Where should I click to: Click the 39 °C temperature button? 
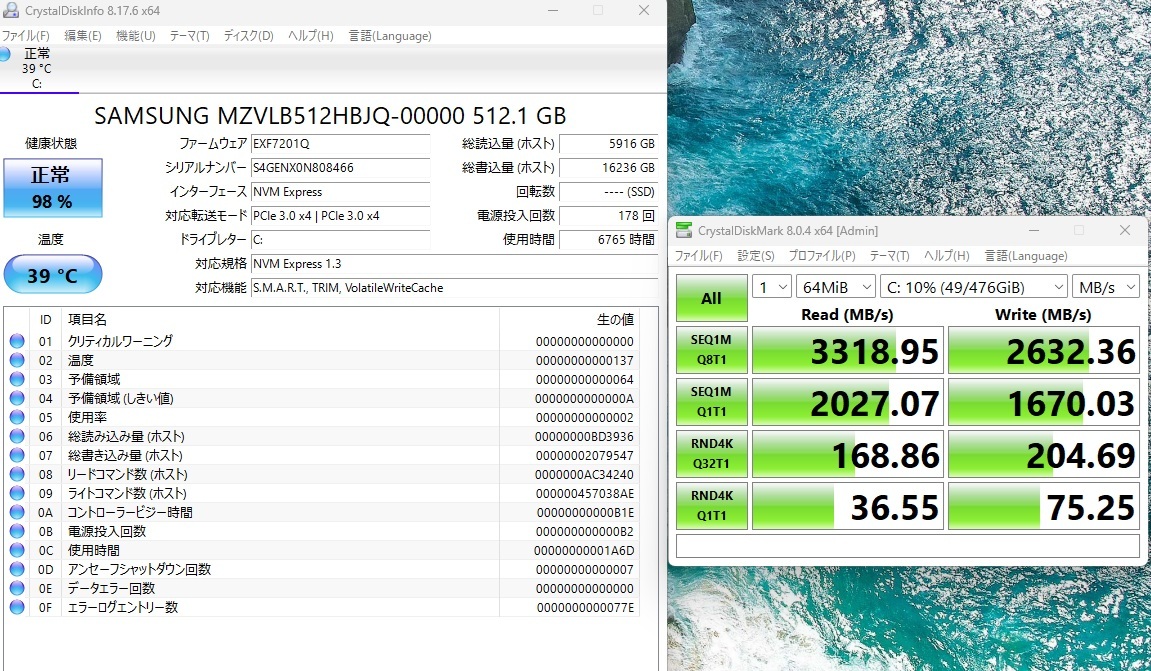[52, 275]
